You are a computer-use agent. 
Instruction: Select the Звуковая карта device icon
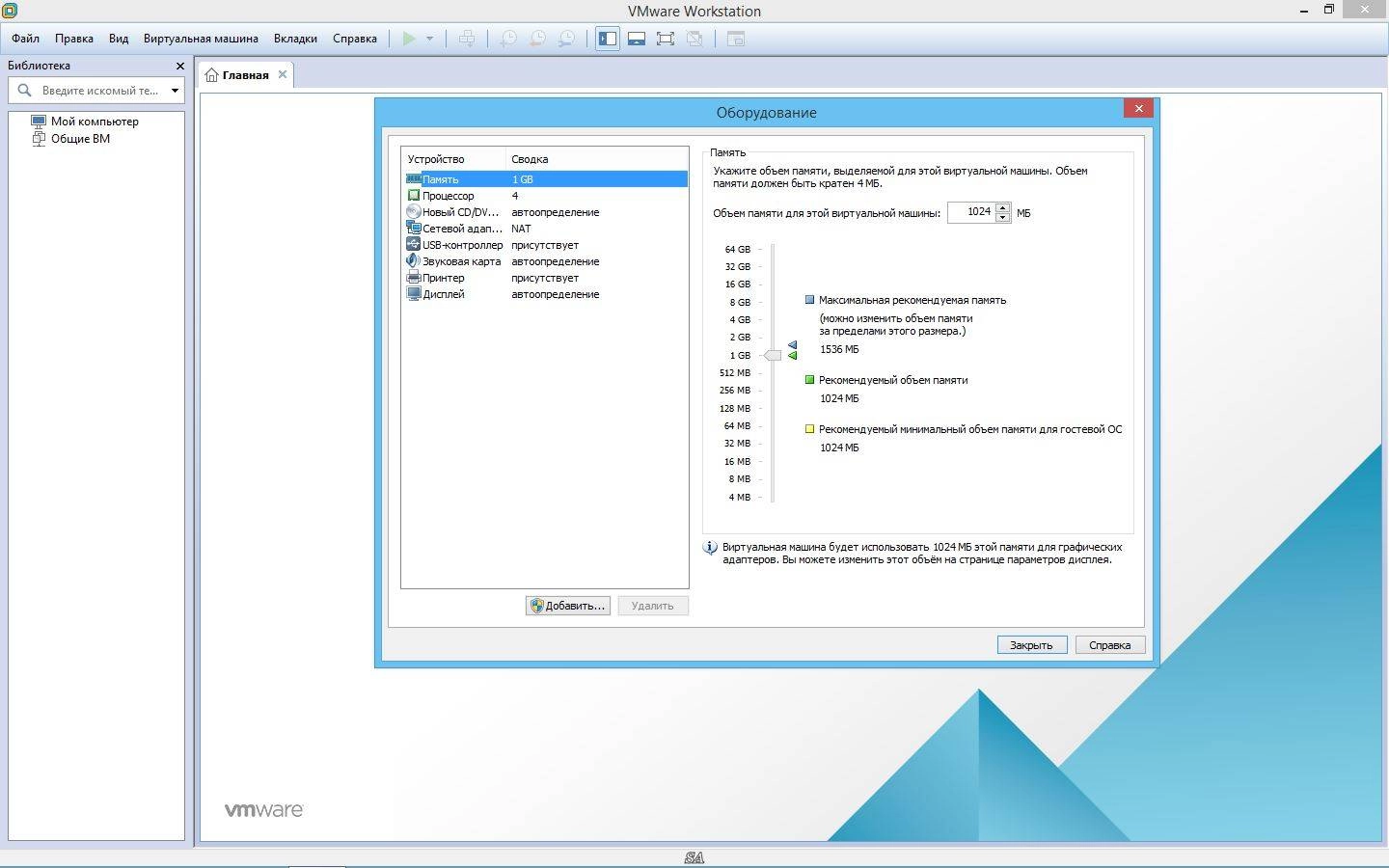tap(413, 261)
